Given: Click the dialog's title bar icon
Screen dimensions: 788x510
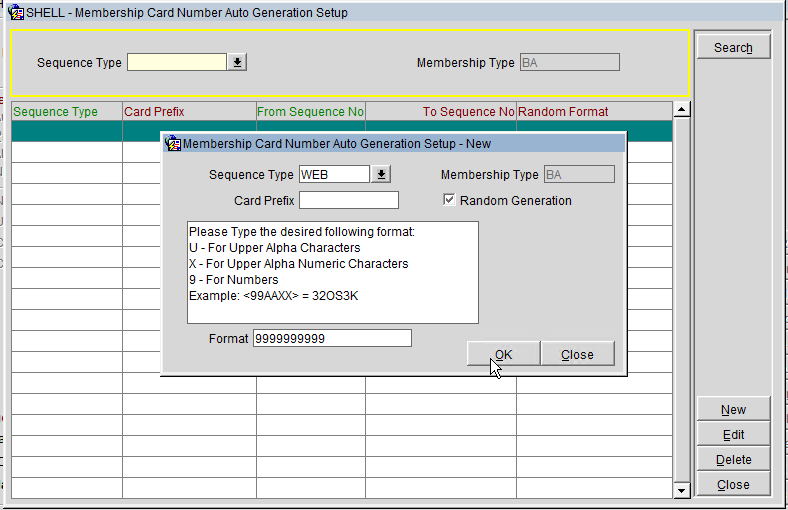Looking at the screenshot, I should pyautogui.click(x=172, y=143).
